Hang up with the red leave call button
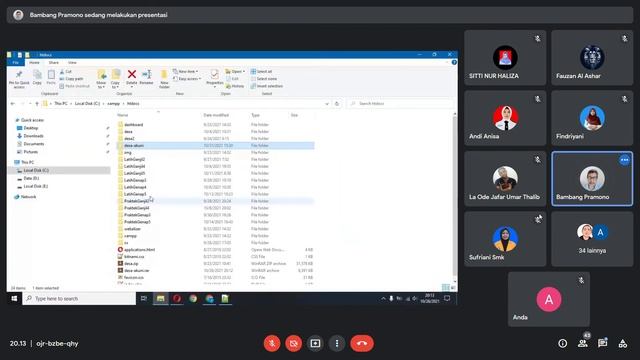This screenshot has width=640, height=360. [x=362, y=343]
